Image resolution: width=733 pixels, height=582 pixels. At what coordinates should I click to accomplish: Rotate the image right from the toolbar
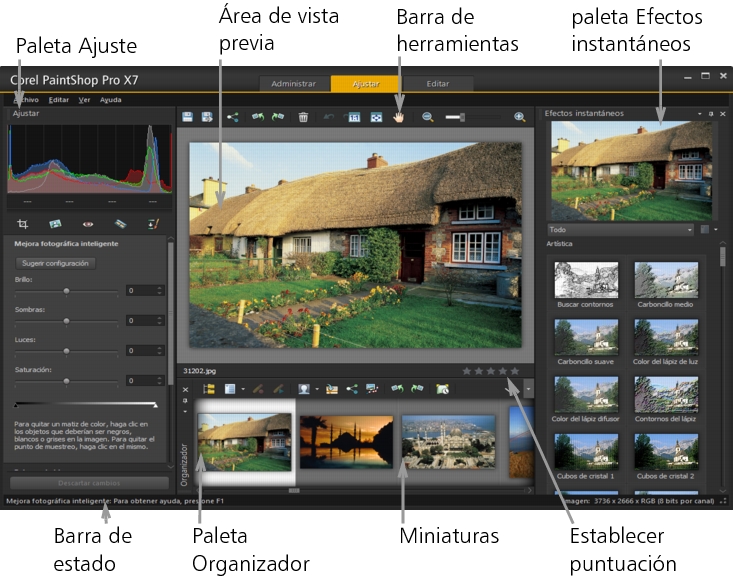coord(277,117)
